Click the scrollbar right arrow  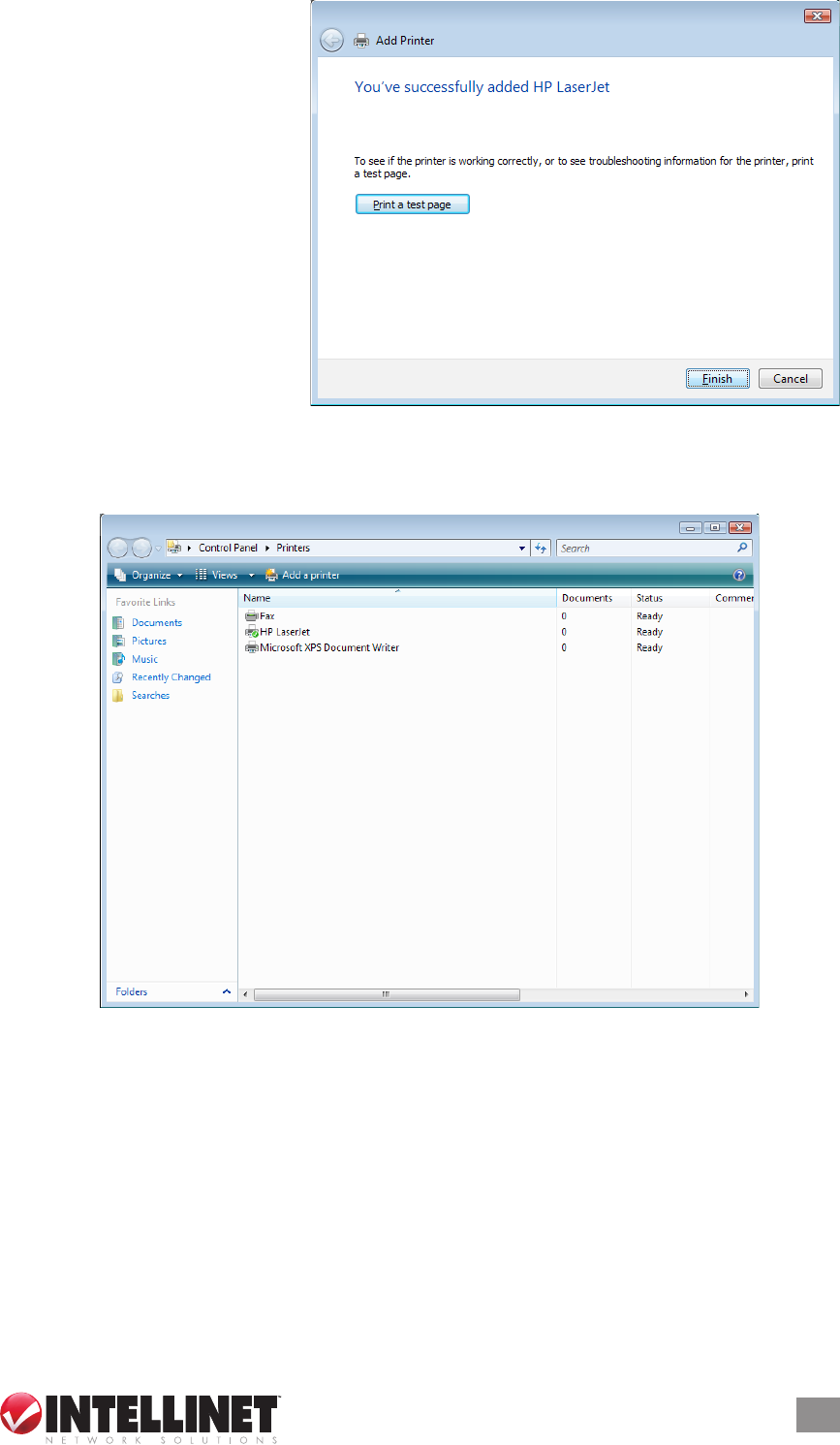point(746,994)
